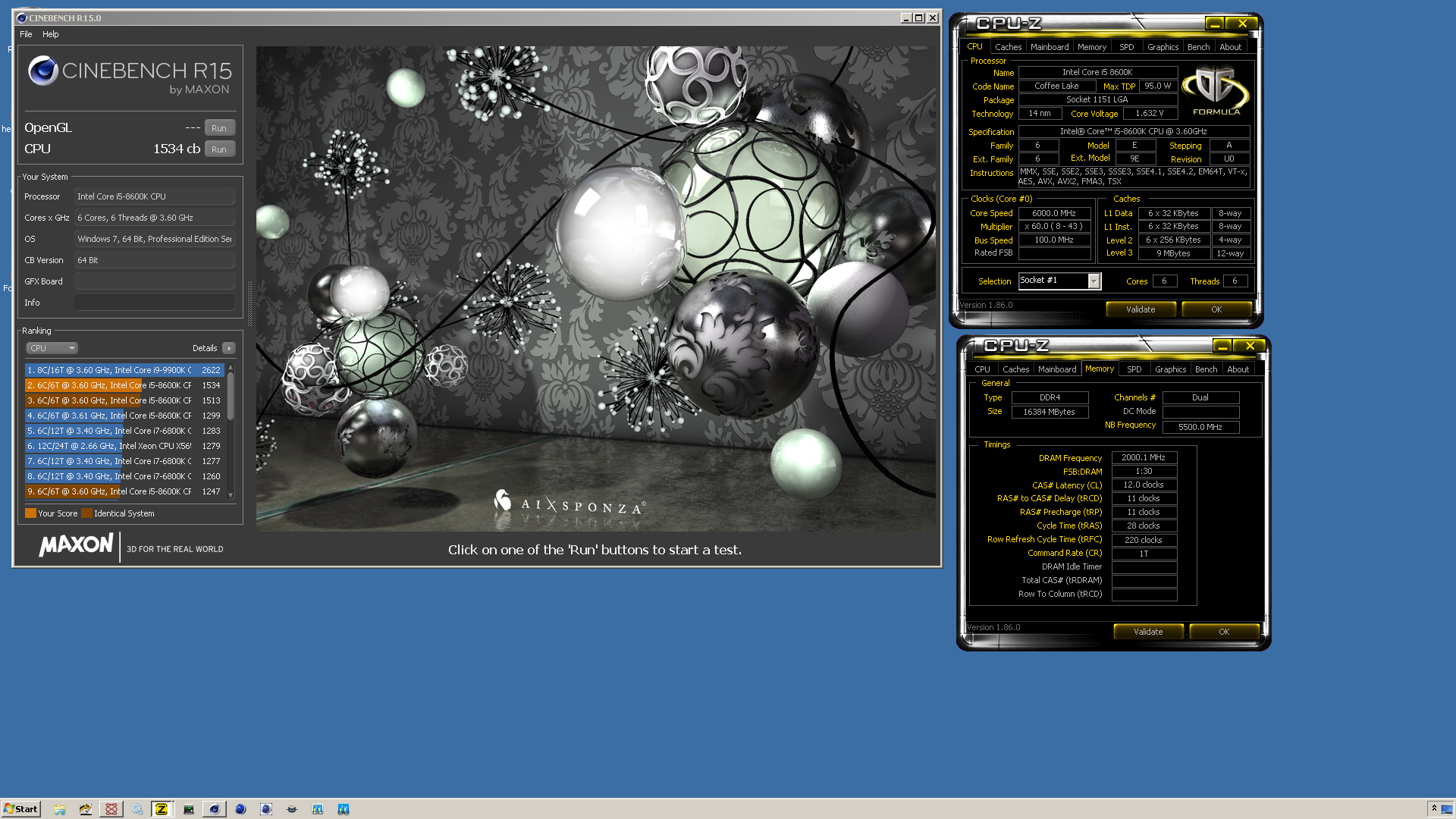The image size is (1456, 819).
Task: Expand hidden system tray icons arrow
Action: [x=1433, y=808]
